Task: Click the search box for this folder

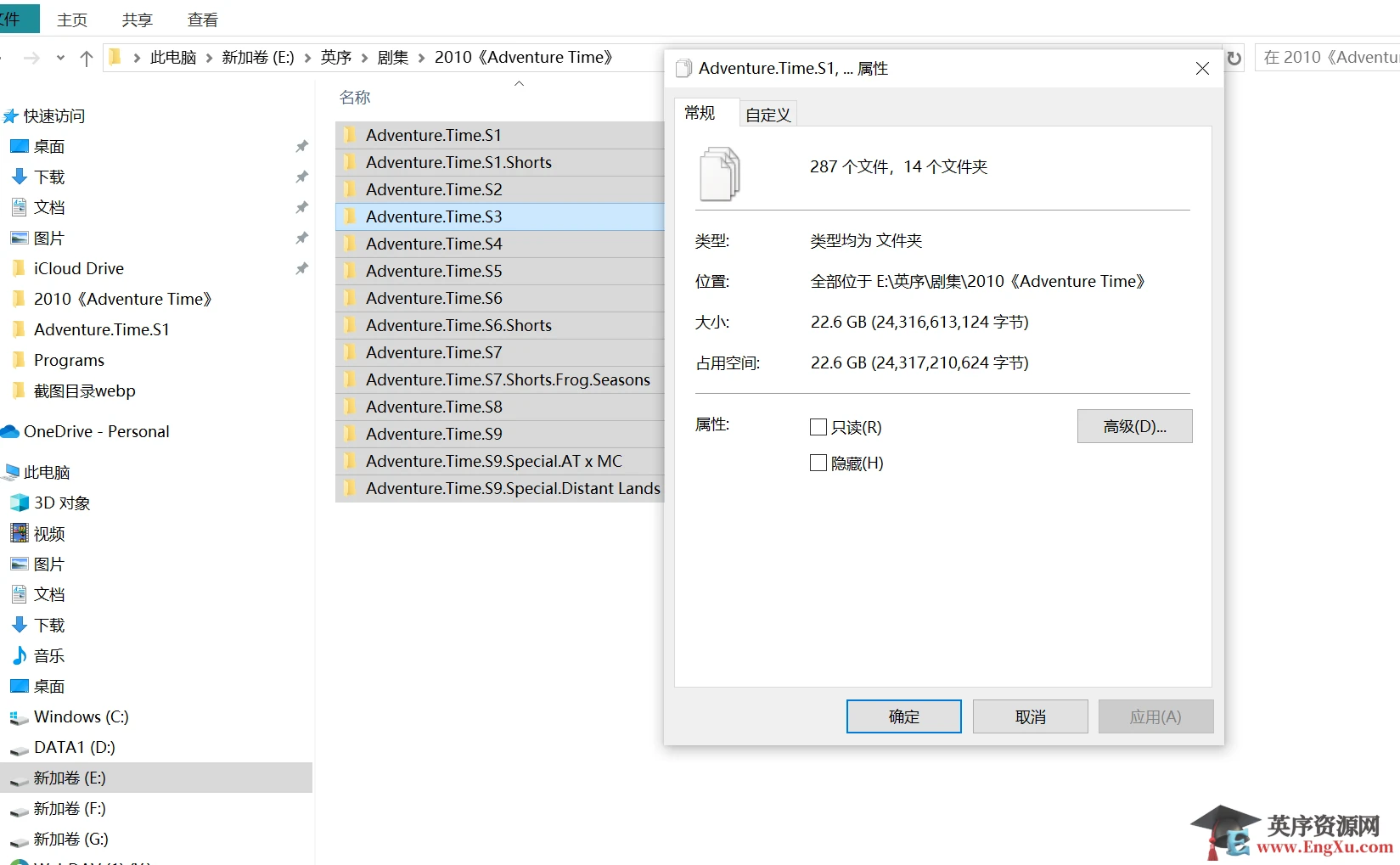Action: (x=1328, y=58)
